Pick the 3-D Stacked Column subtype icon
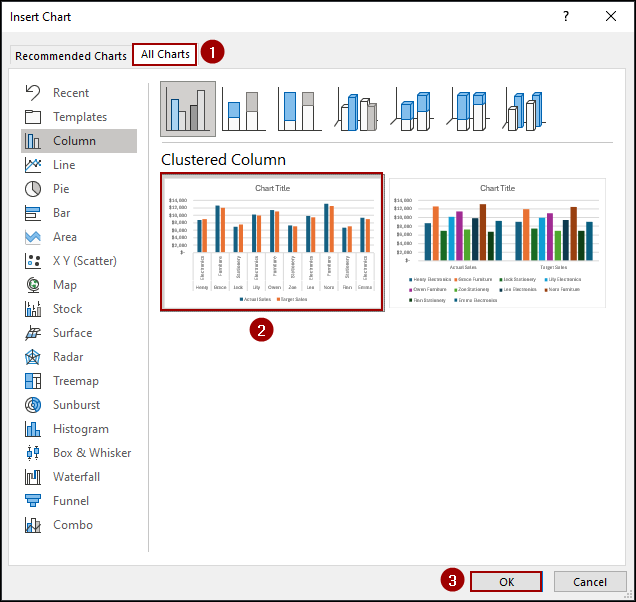636x602 pixels. 412,111
